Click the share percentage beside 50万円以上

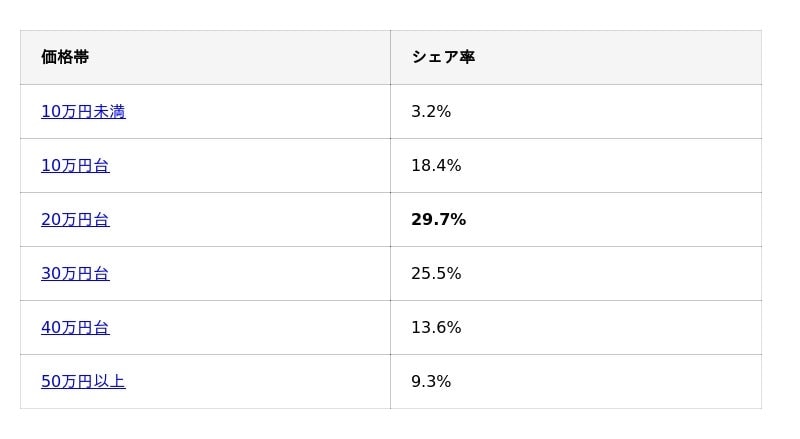(x=431, y=382)
